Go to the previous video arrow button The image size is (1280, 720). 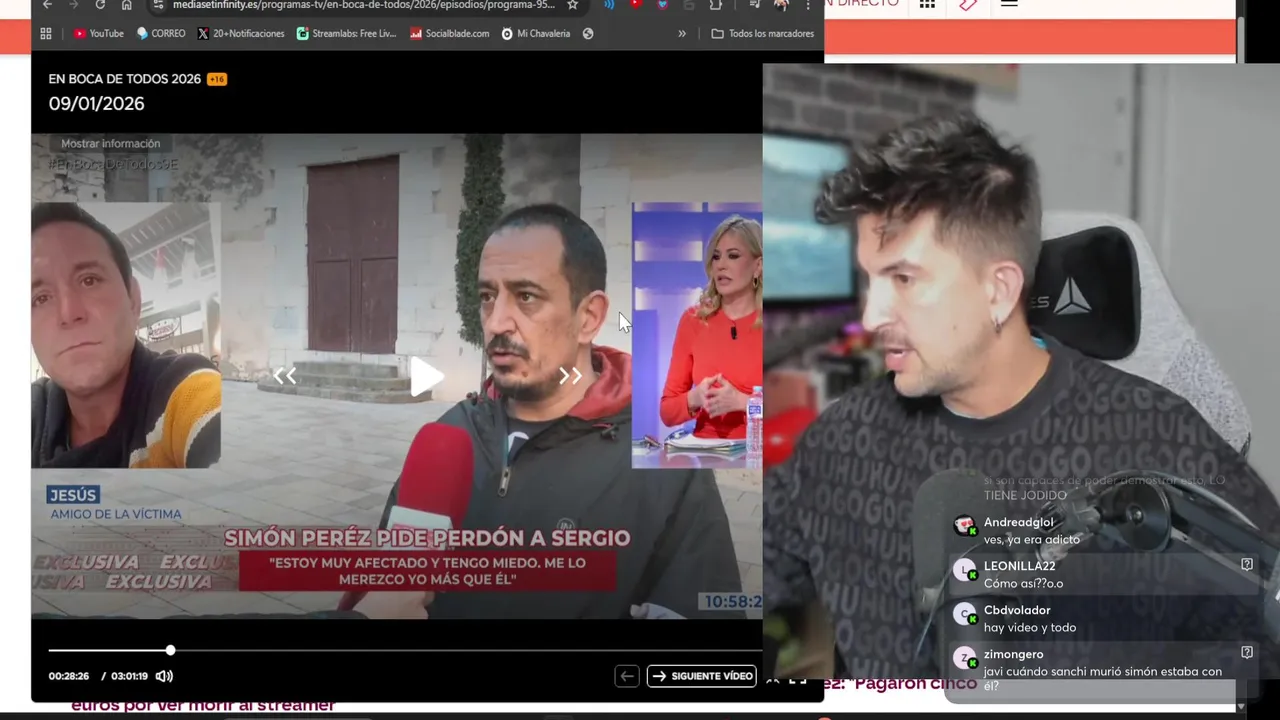tap(626, 676)
